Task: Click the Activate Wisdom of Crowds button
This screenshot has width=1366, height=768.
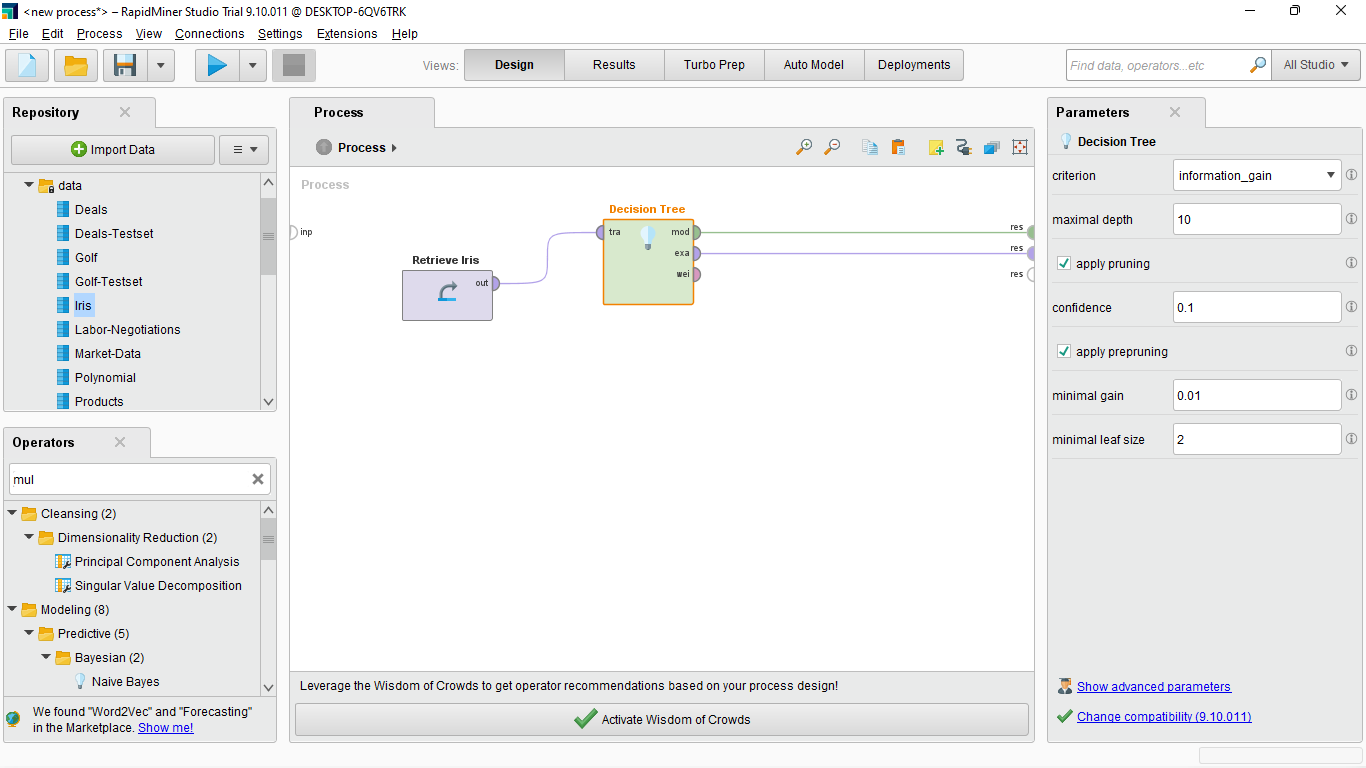Action: [x=661, y=719]
